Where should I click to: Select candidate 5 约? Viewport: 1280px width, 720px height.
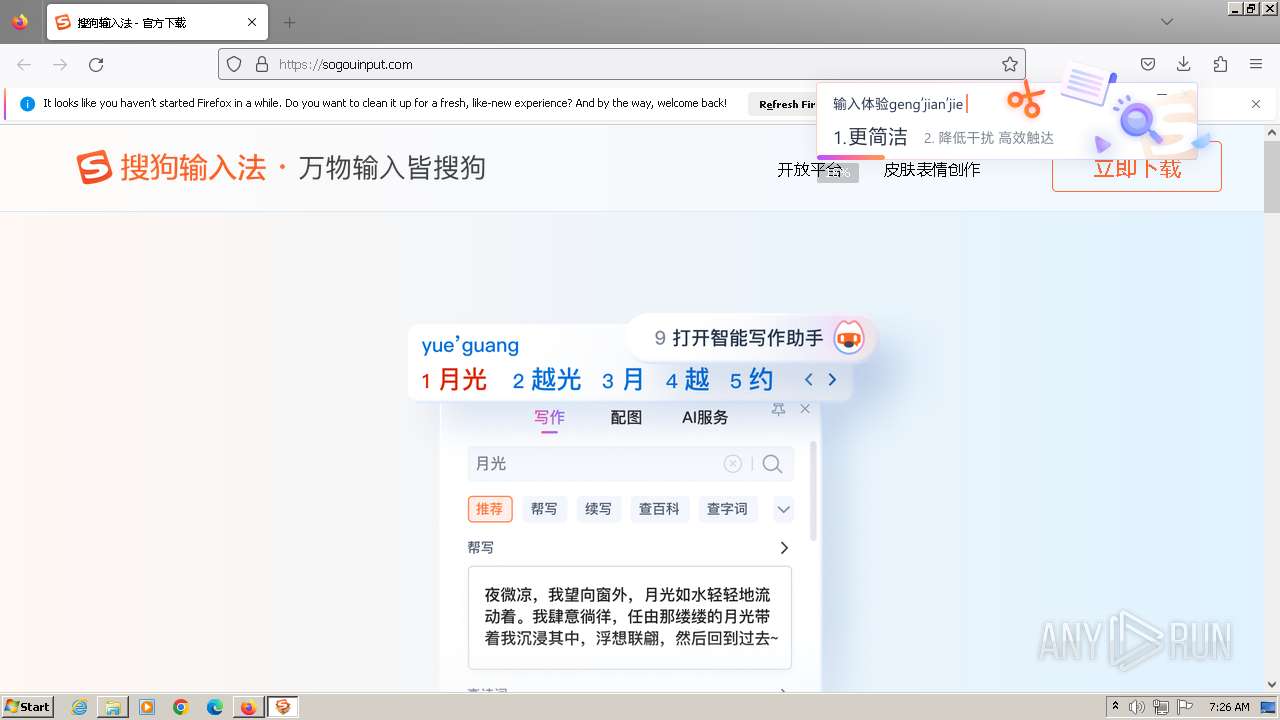(752, 380)
